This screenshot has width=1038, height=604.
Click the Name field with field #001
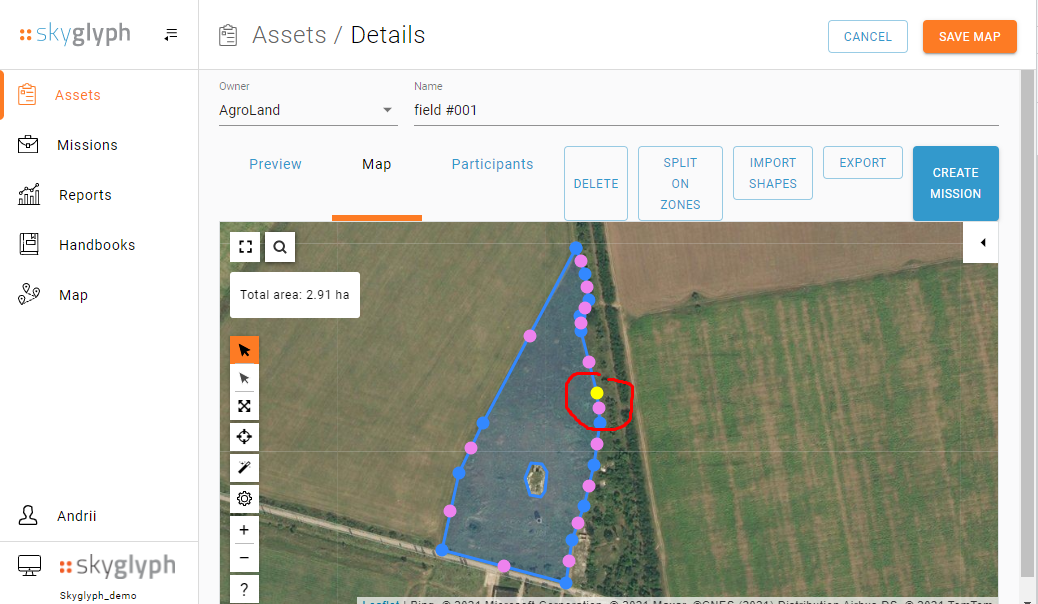(706, 110)
